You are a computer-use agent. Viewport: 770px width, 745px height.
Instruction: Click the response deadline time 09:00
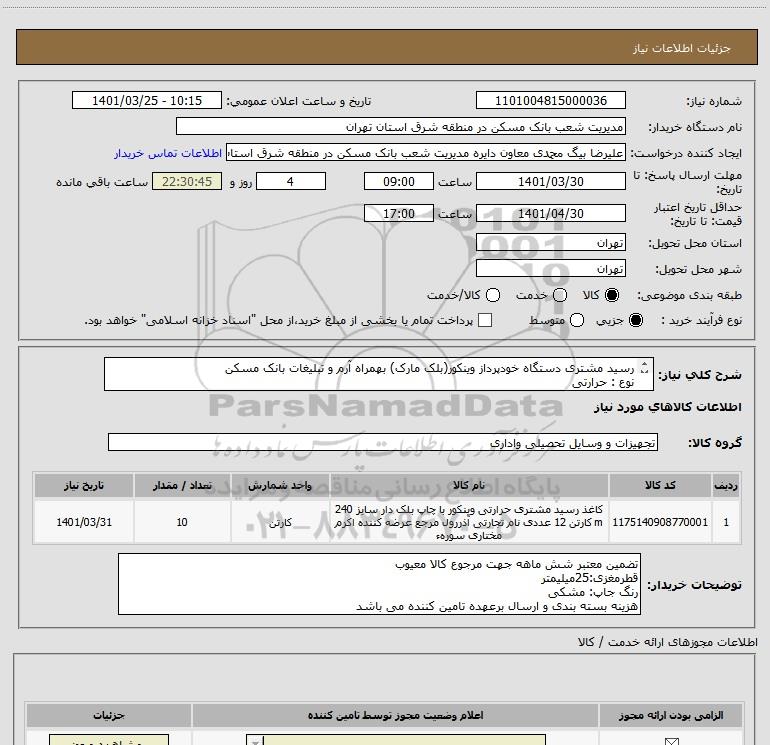(x=399, y=181)
